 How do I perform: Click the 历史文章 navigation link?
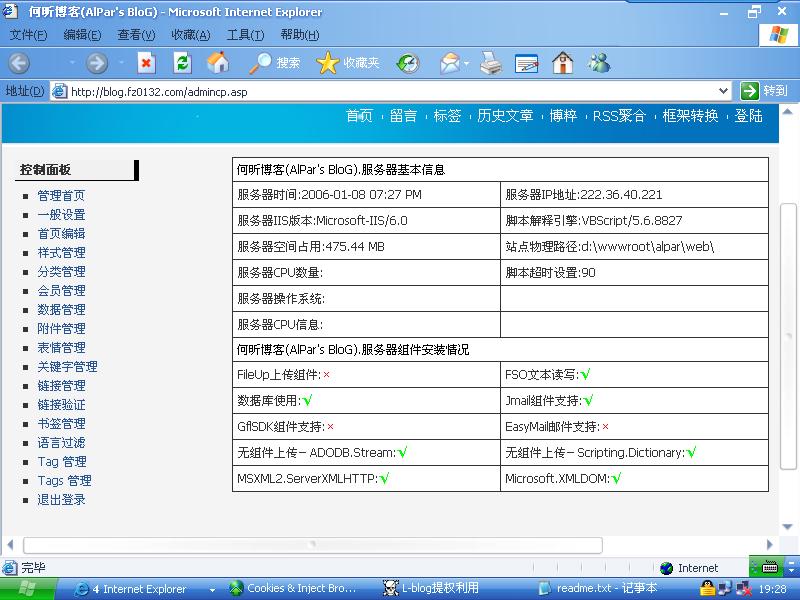[x=505, y=116]
